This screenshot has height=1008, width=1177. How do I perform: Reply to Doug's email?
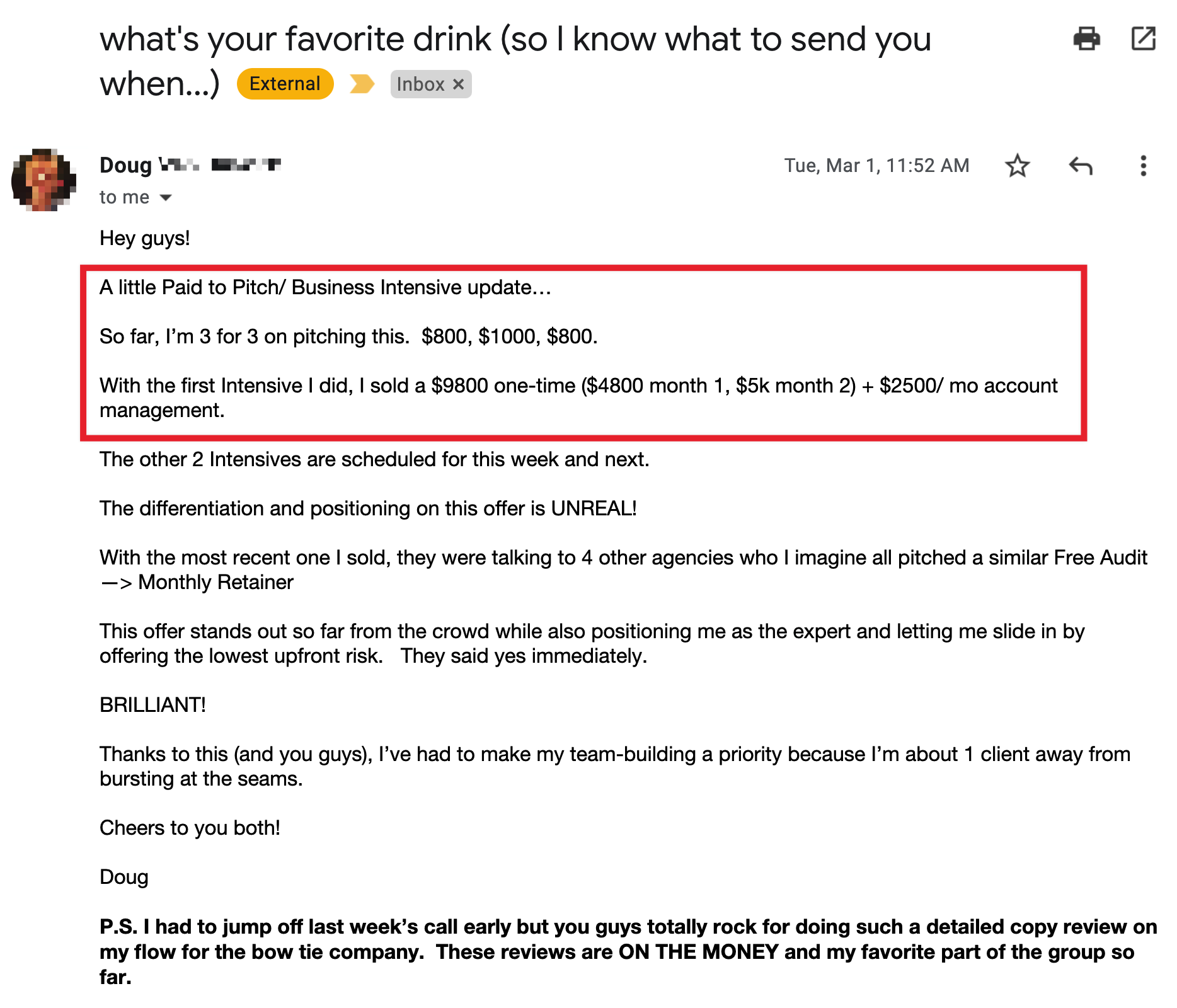pyautogui.click(x=1081, y=166)
